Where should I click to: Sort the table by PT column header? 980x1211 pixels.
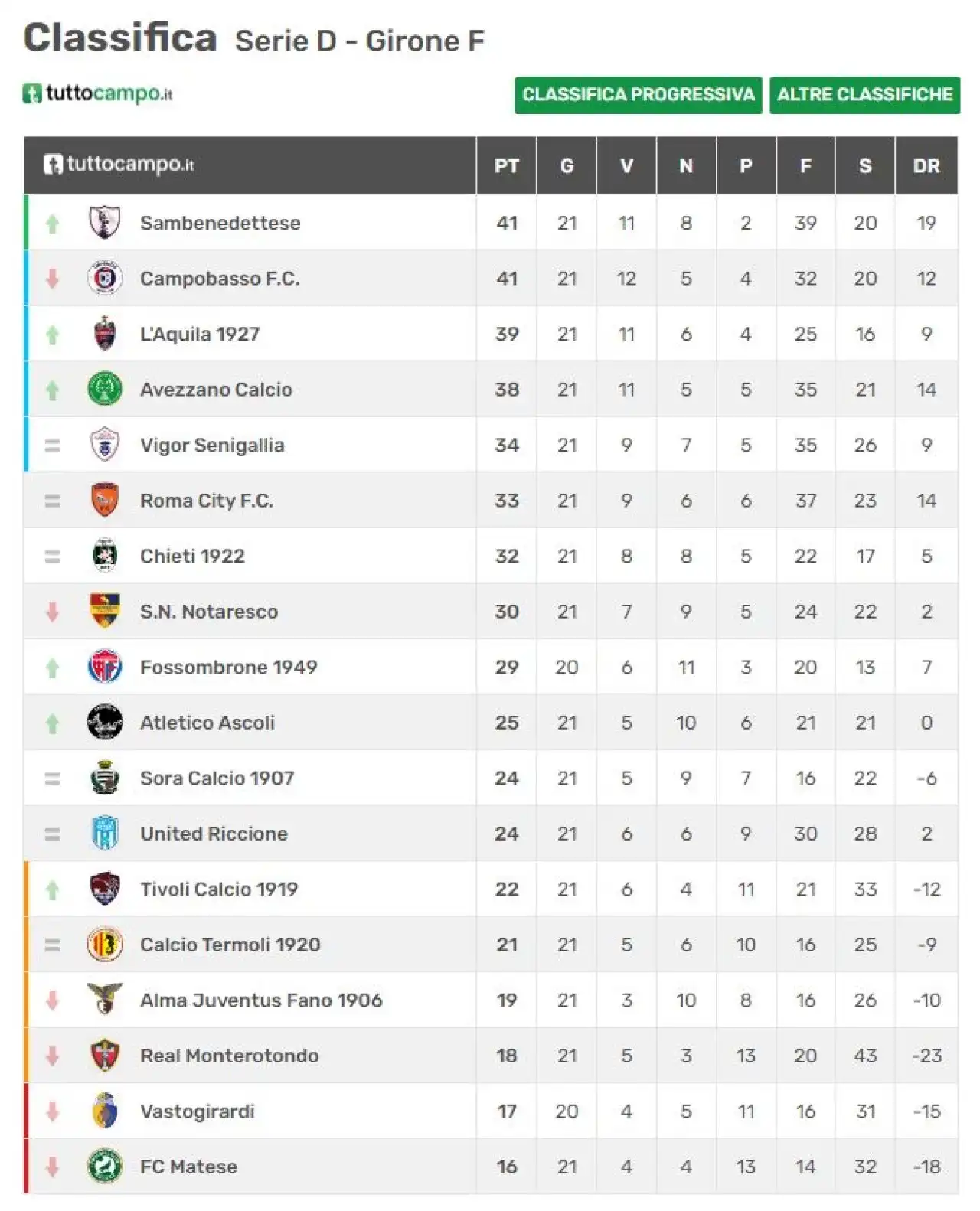point(506,165)
